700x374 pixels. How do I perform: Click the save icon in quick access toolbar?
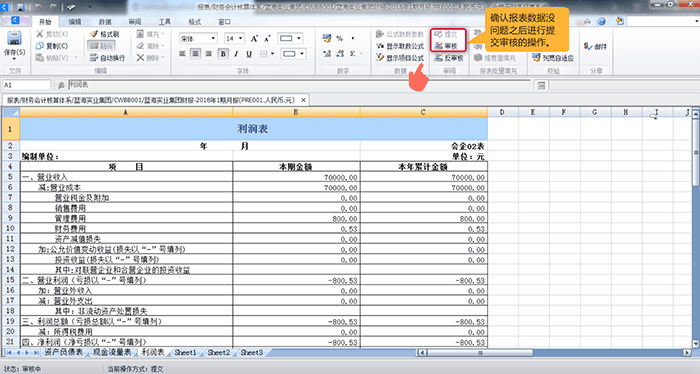pos(20,7)
